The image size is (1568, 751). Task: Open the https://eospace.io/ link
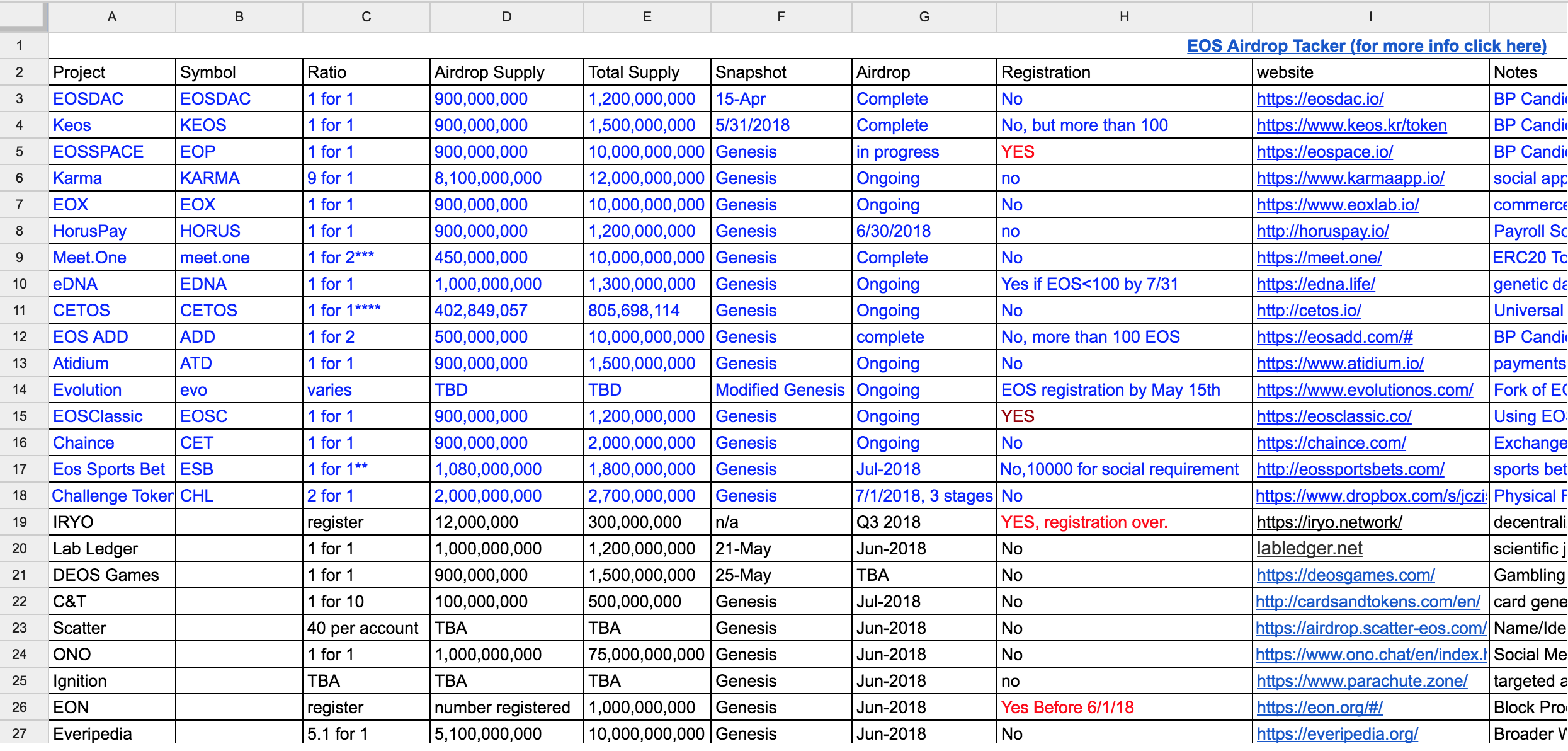(1325, 152)
